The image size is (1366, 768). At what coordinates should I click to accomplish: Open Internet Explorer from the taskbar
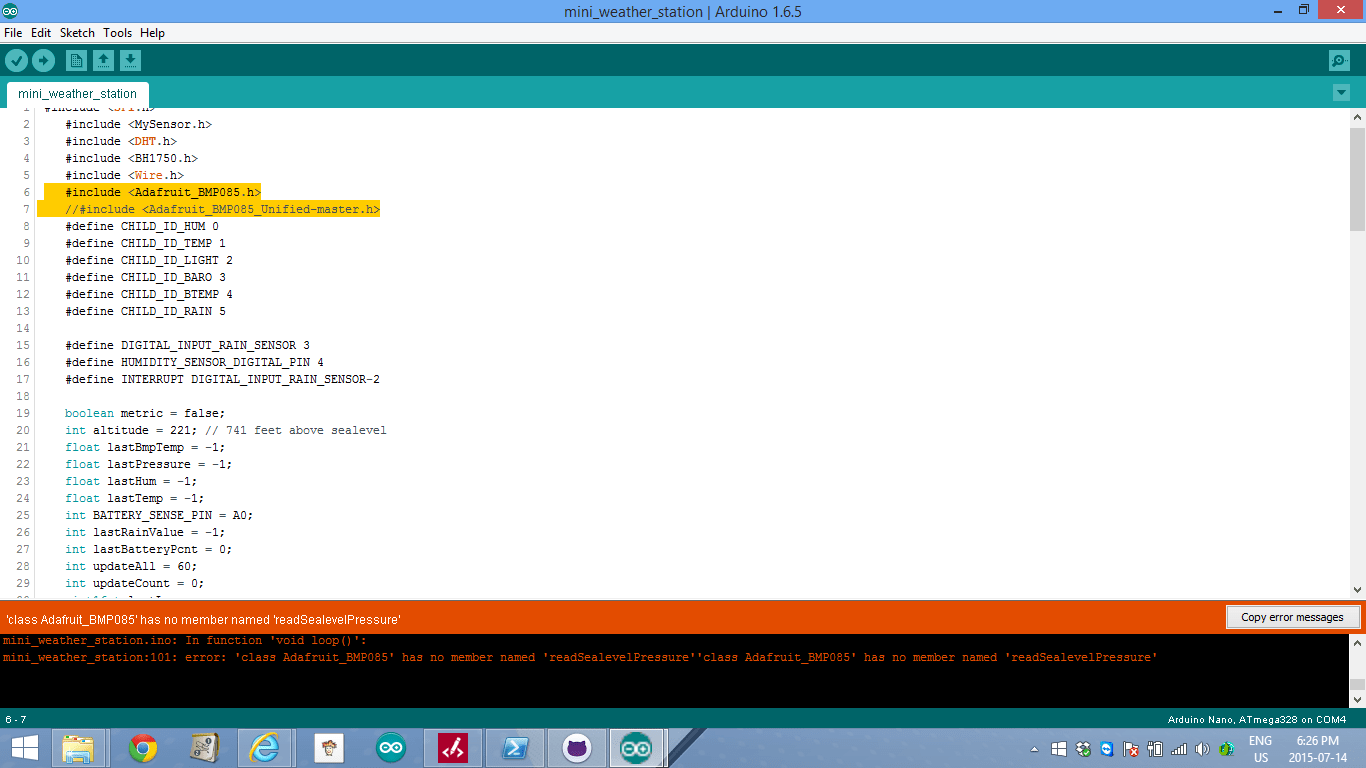pyautogui.click(x=265, y=748)
